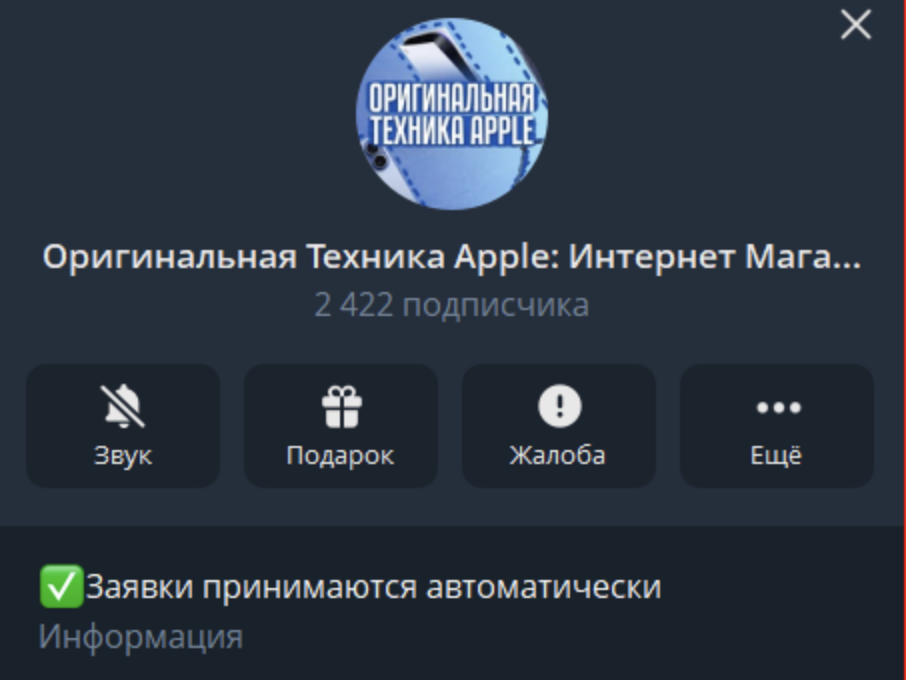This screenshot has width=906, height=680.
Task: Click the 2 422 подписчика counter
Action: tap(452, 305)
